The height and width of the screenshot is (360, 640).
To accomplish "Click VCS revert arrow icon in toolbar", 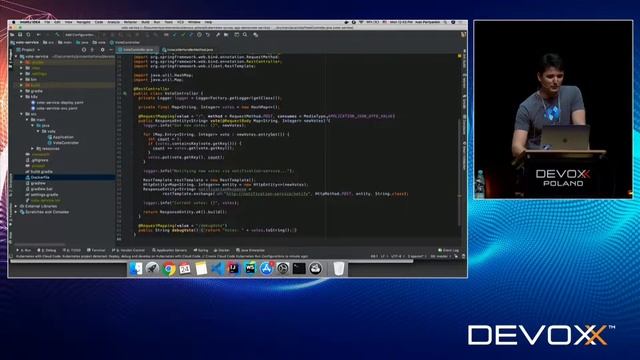I will [208, 35].
